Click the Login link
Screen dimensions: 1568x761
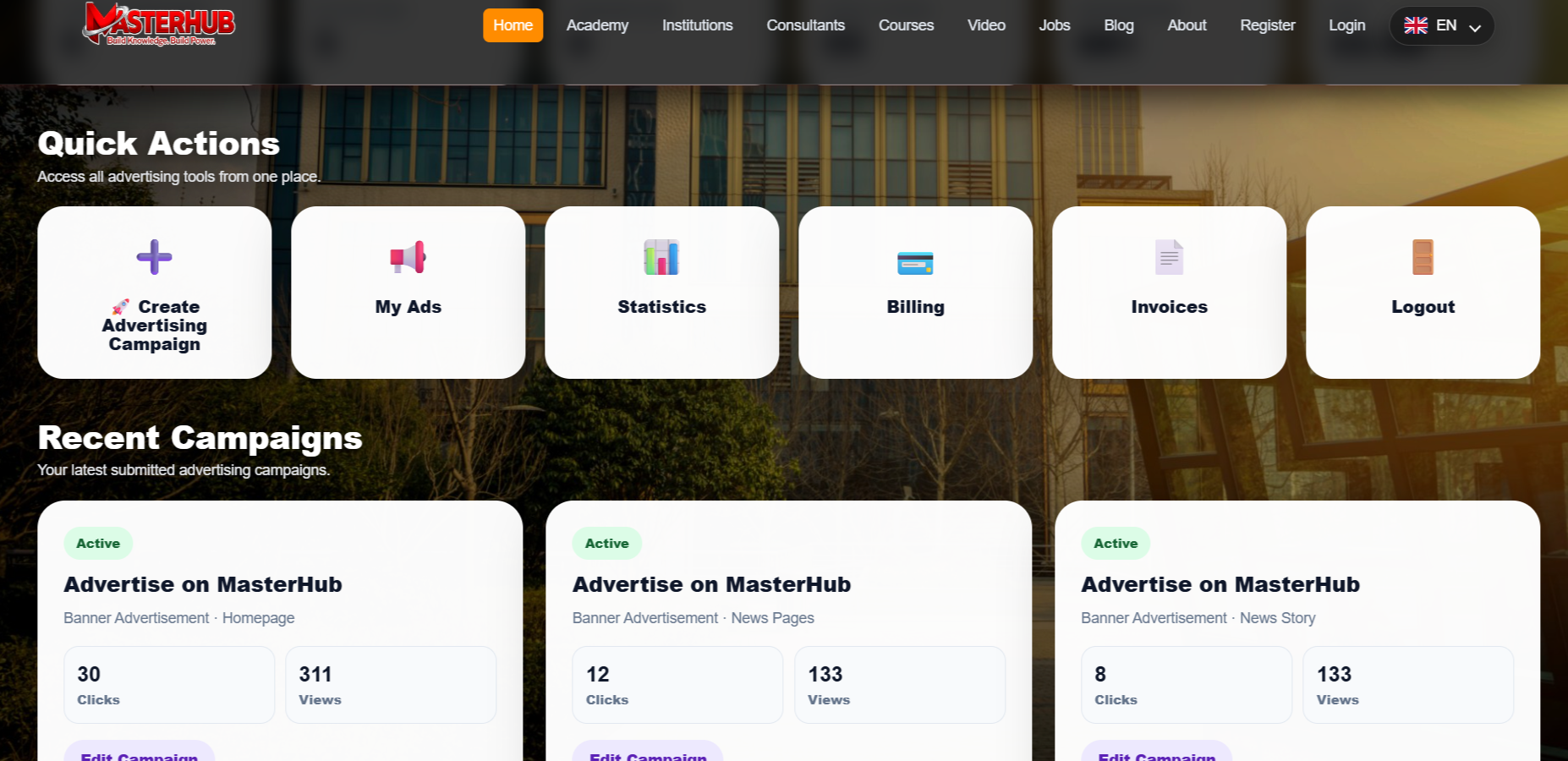[1346, 25]
